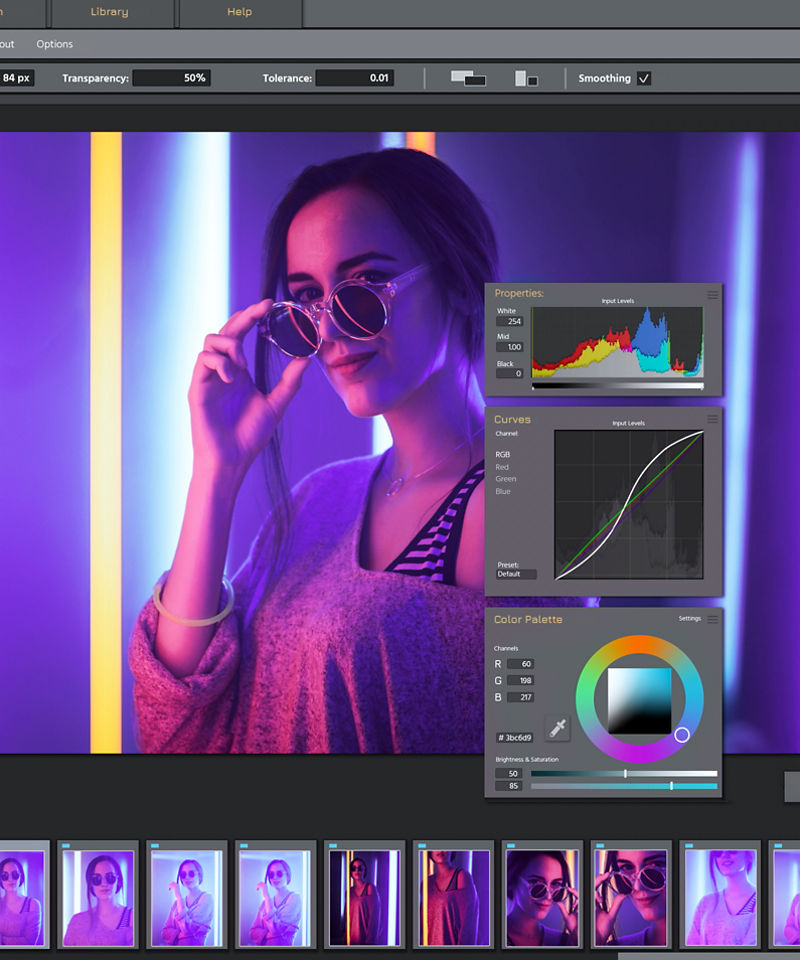
Task: Open the Help menu
Action: (x=239, y=11)
